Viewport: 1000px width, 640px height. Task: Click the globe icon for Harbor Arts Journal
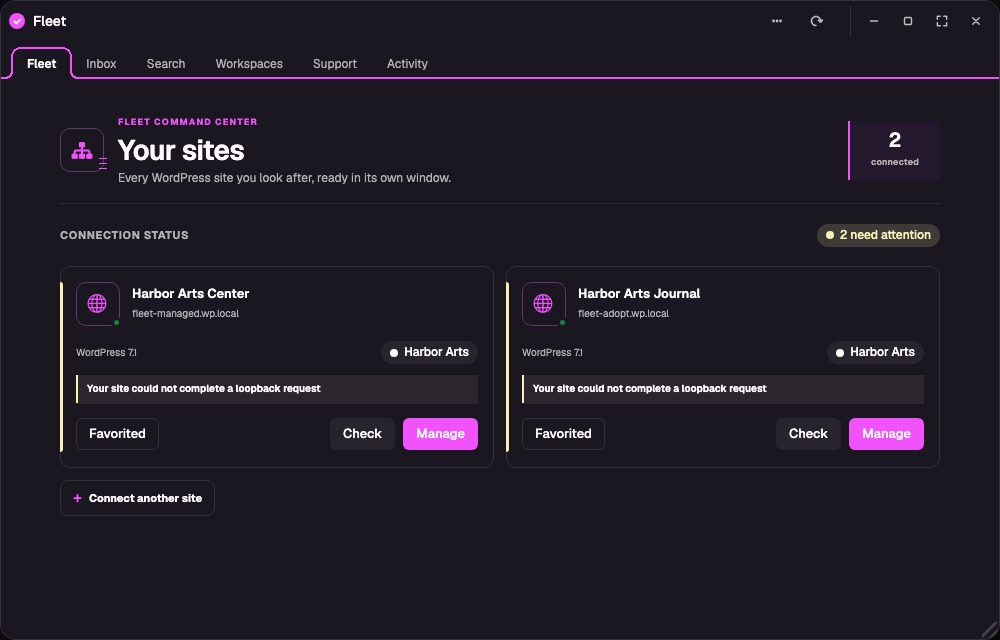(x=543, y=303)
